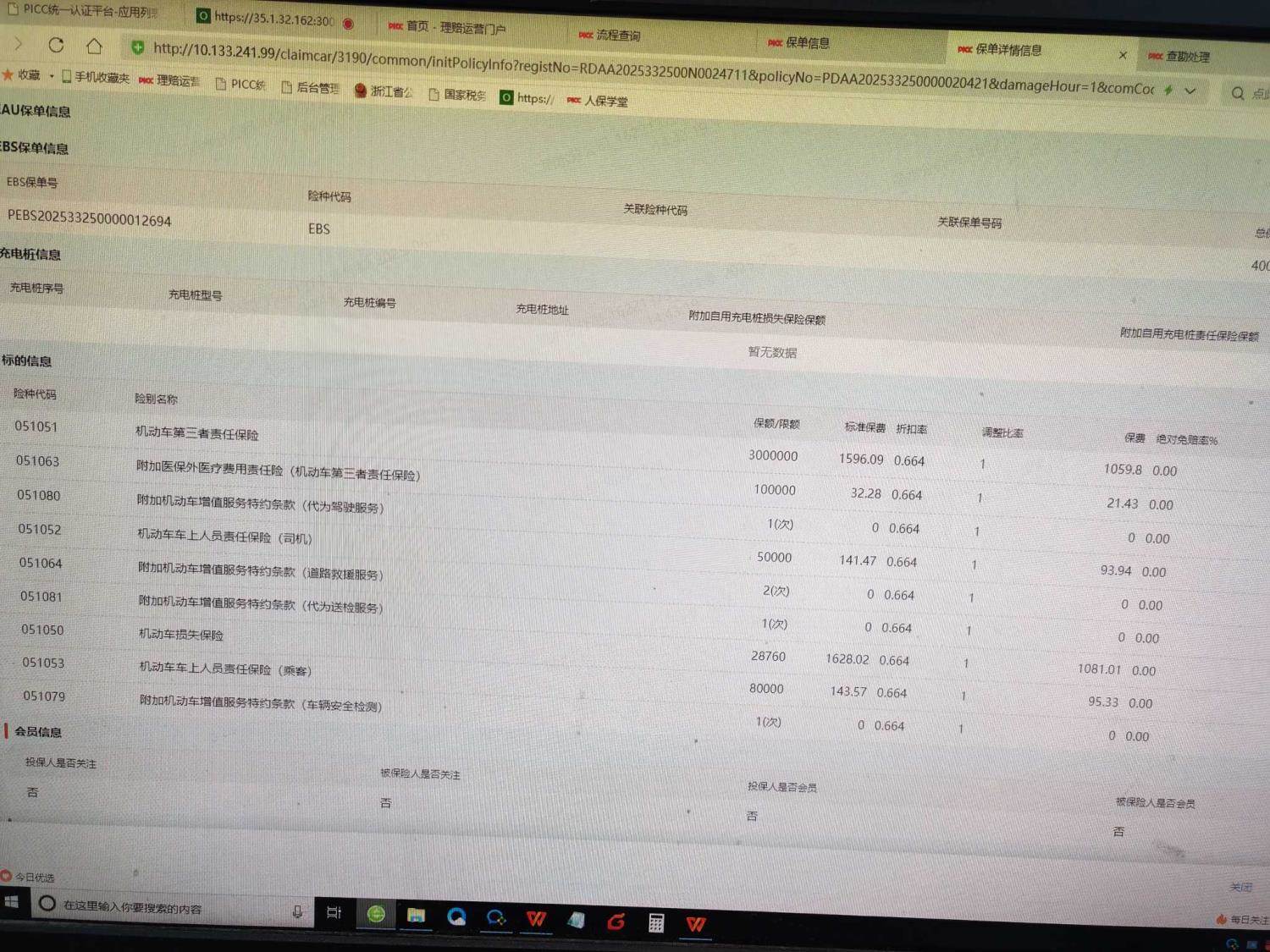Click the browser refresh icon
This screenshot has height=952, width=1270.
point(56,45)
